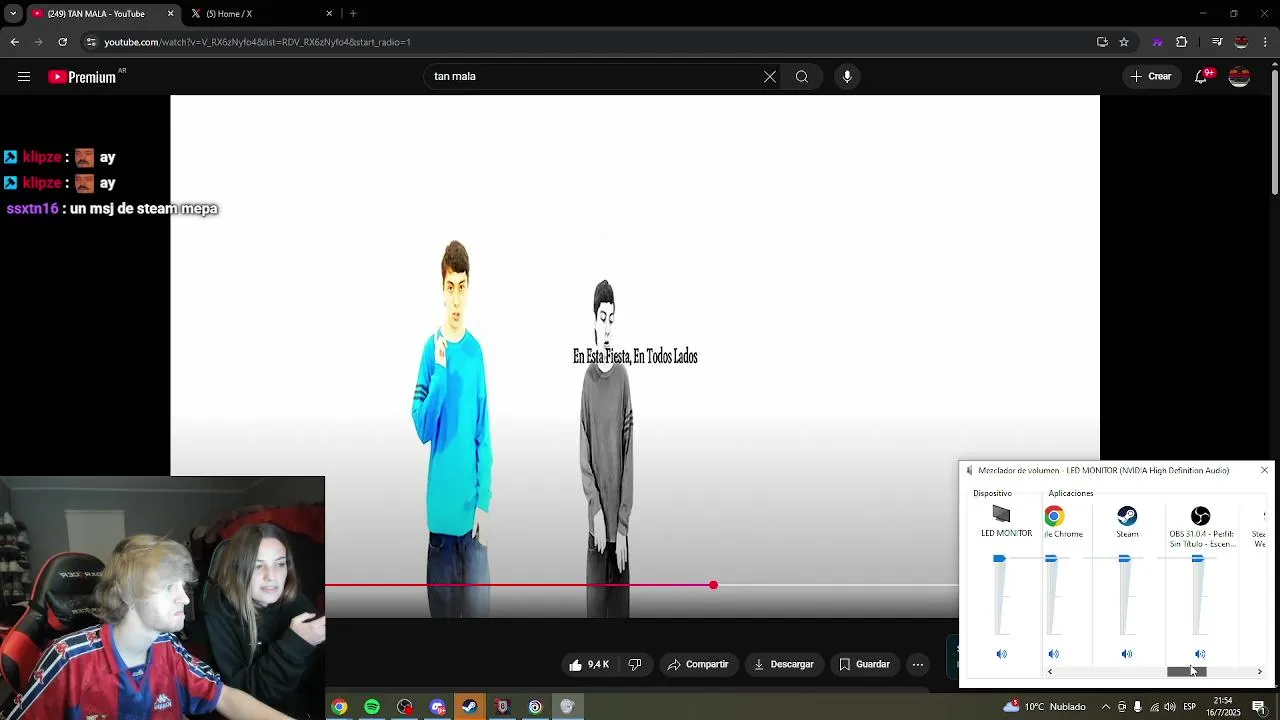Screen dimensions: 1280x720
Task: Like the video with 9,4 K likes
Action: (x=588, y=664)
